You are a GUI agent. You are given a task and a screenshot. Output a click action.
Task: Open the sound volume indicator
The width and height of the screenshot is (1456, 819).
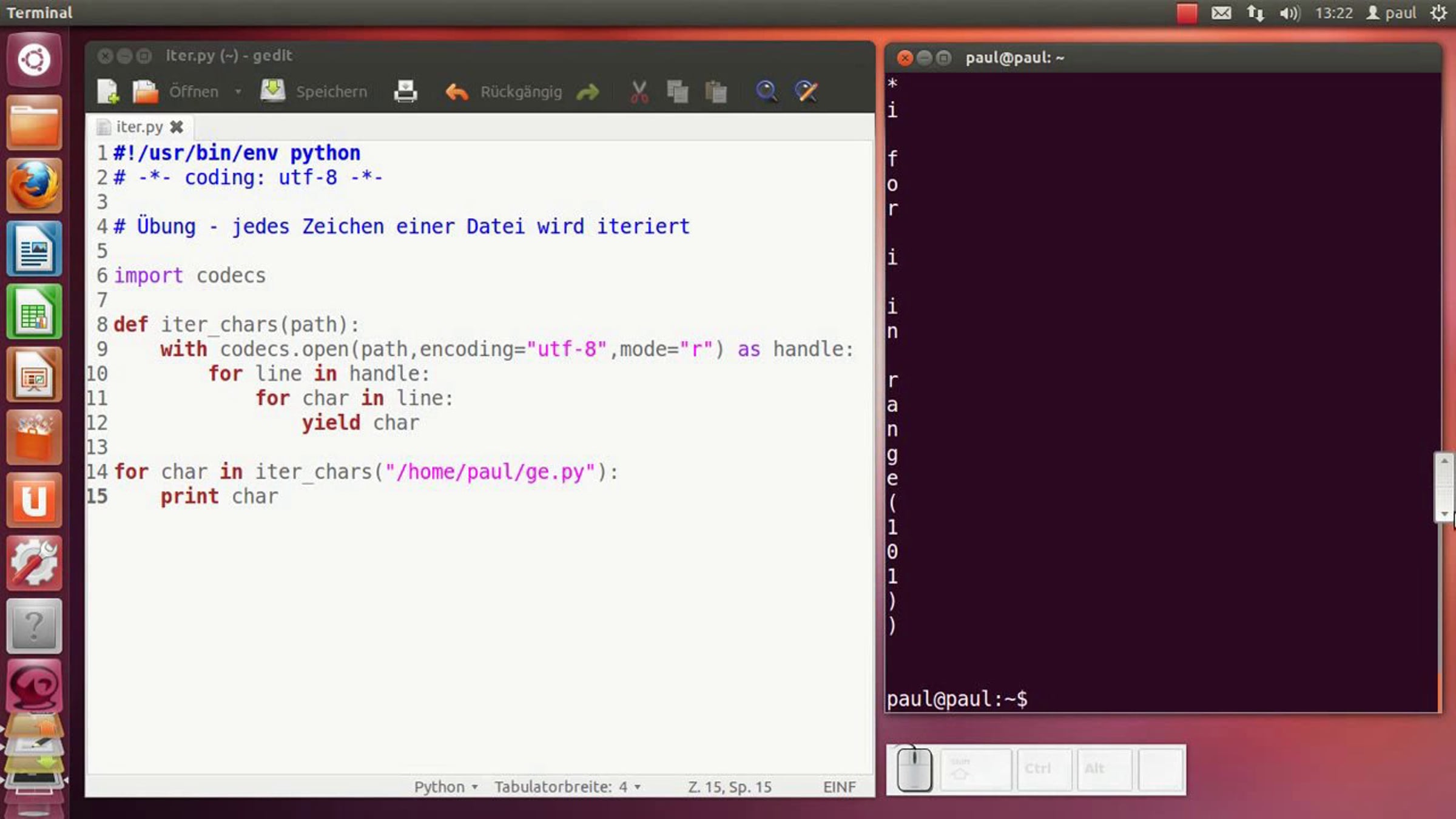(x=1289, y=13)
